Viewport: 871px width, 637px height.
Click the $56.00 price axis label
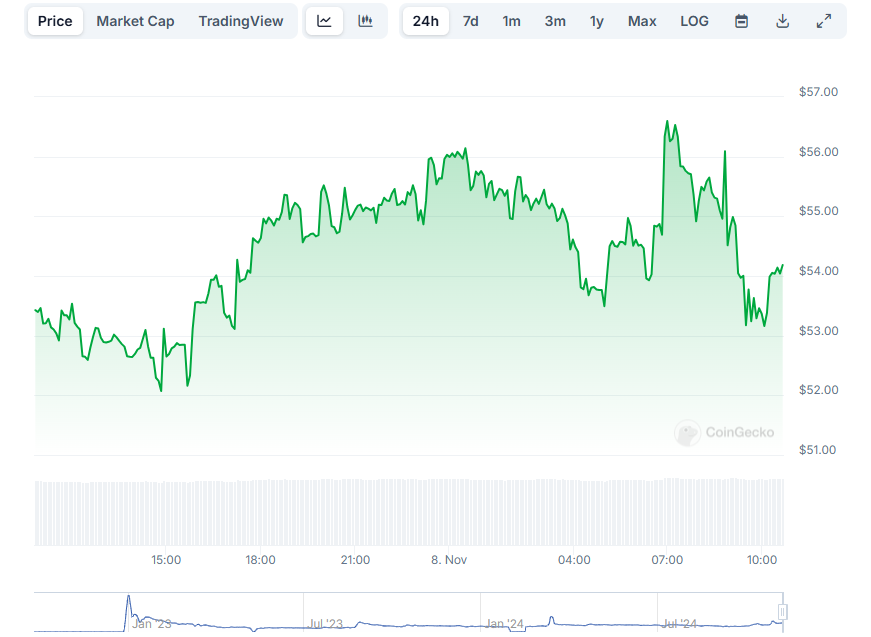pos(818,152)
